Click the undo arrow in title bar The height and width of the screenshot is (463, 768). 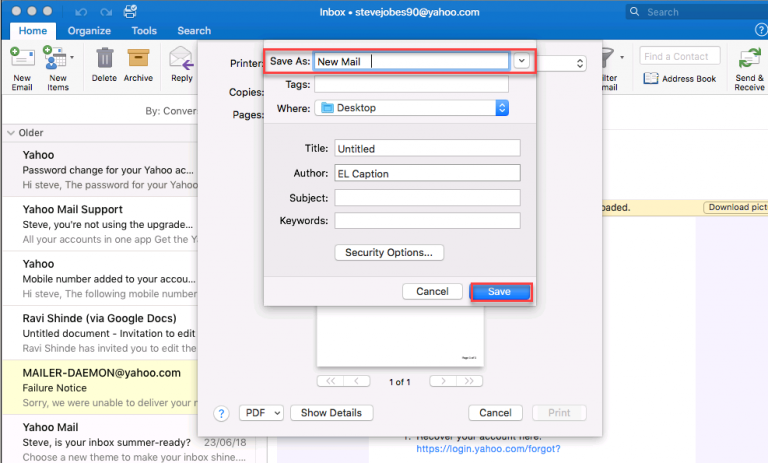click(x=81, y=12)
